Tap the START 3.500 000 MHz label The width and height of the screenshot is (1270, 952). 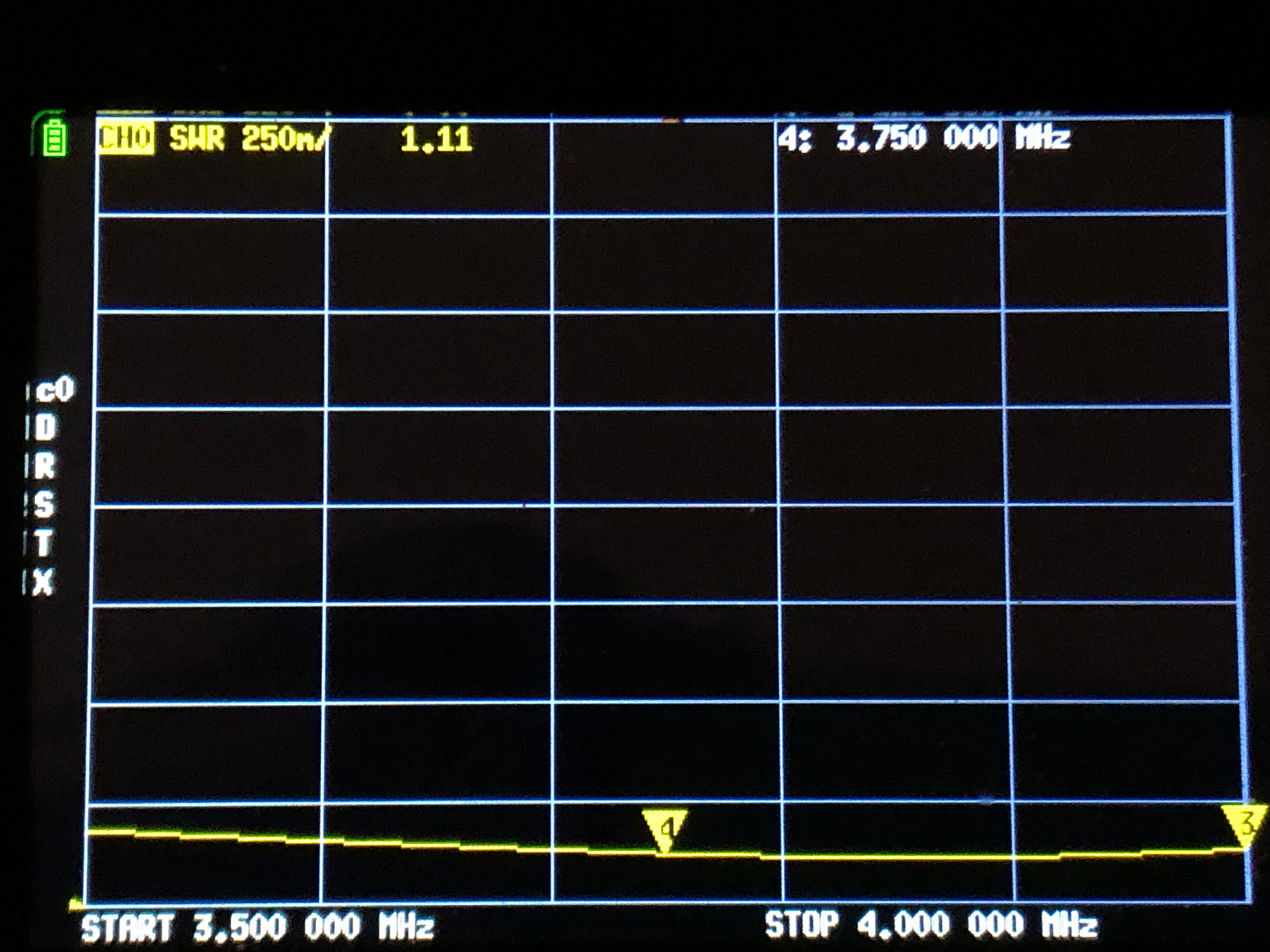click(x=257, y=926)
